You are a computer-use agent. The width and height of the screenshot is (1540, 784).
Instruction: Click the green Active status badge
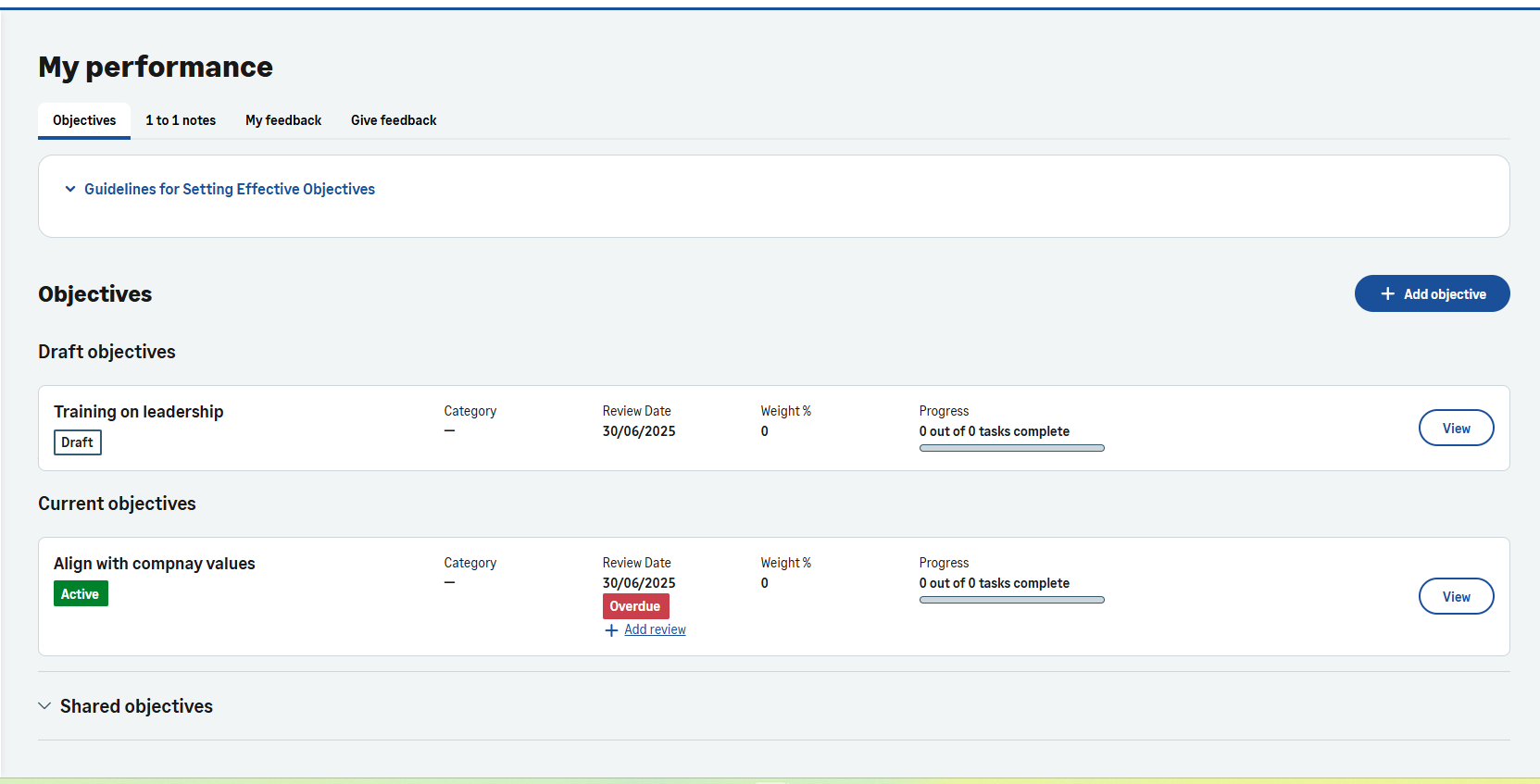(81, 594)
